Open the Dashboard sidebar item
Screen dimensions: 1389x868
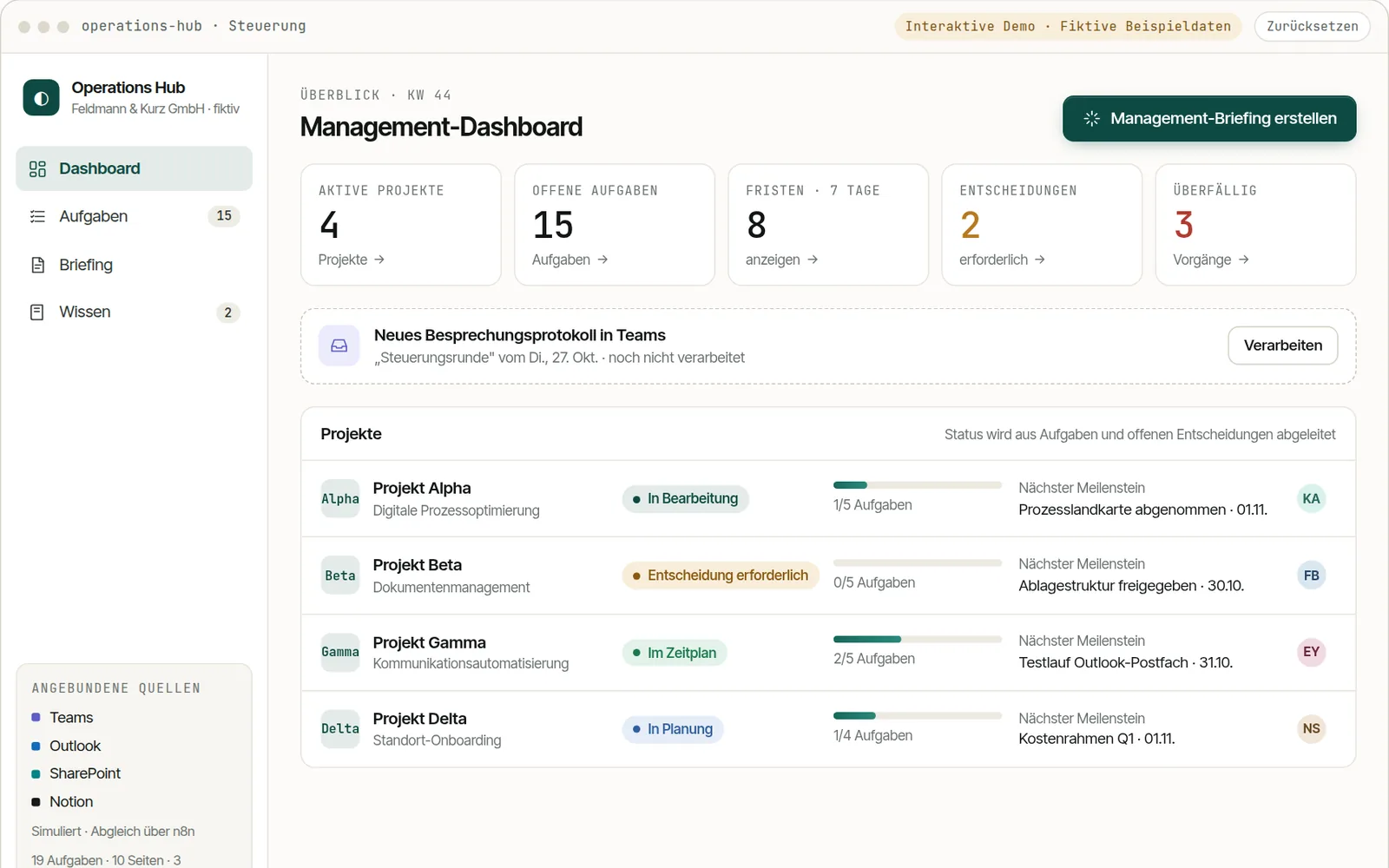pos(134,168)
